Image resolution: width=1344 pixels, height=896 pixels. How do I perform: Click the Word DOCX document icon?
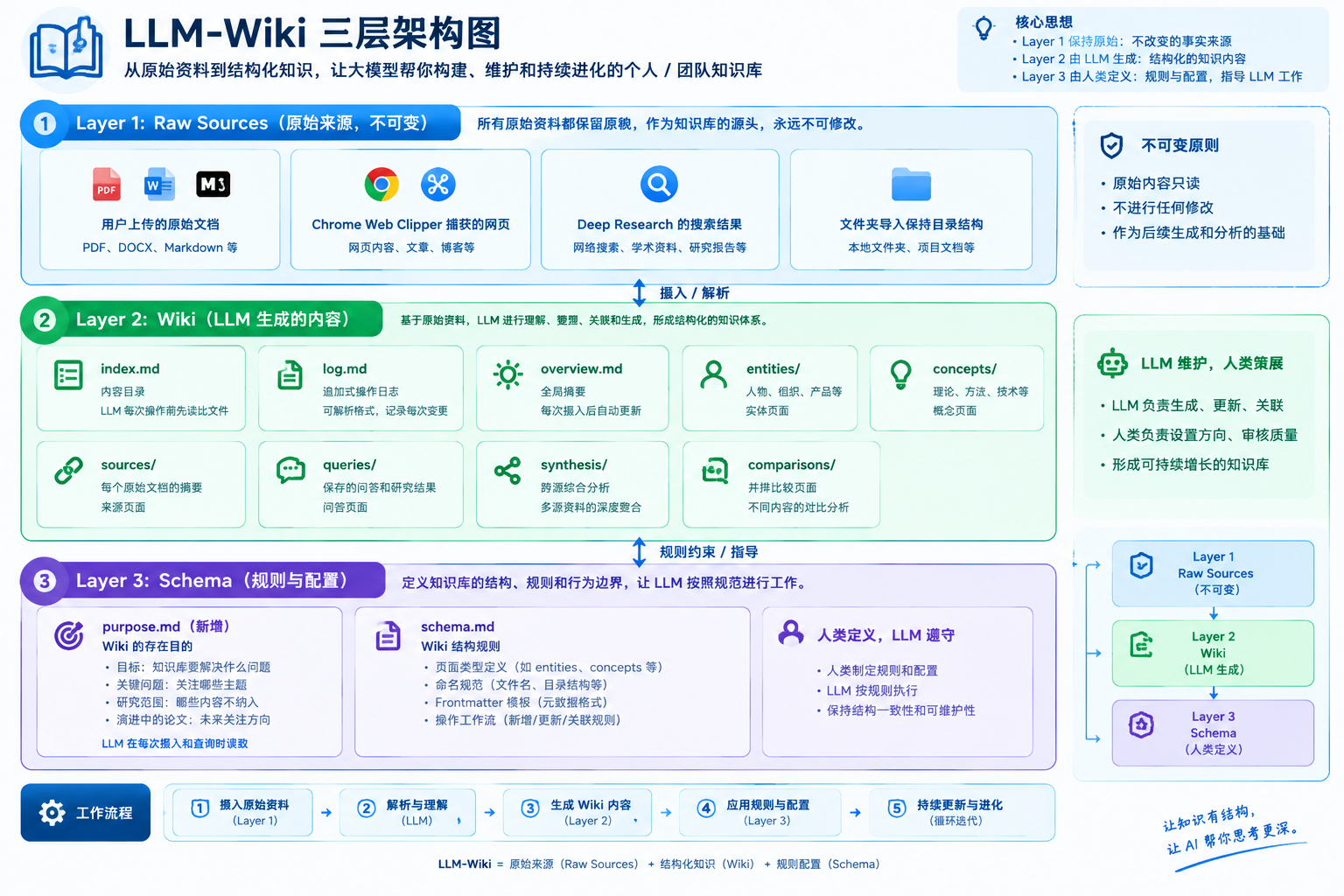tap(159, 184)
